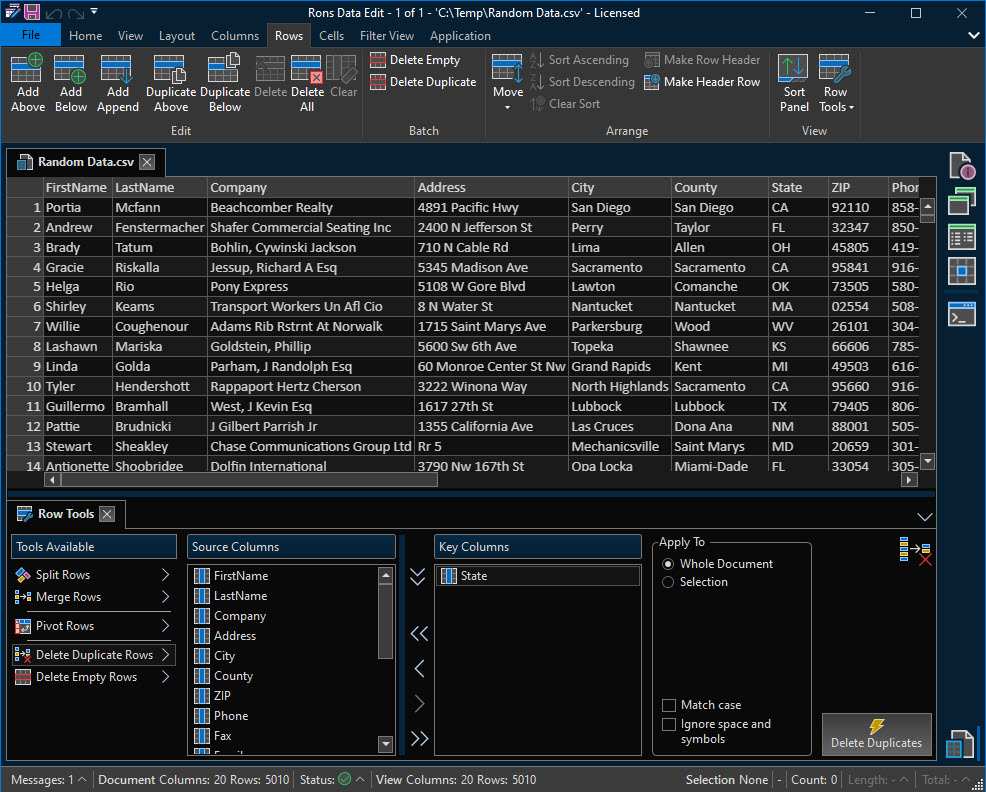Viewport: 986px width, 792px height.
Task: Check Ignore space and symbols
Action: tap(669, 724)
